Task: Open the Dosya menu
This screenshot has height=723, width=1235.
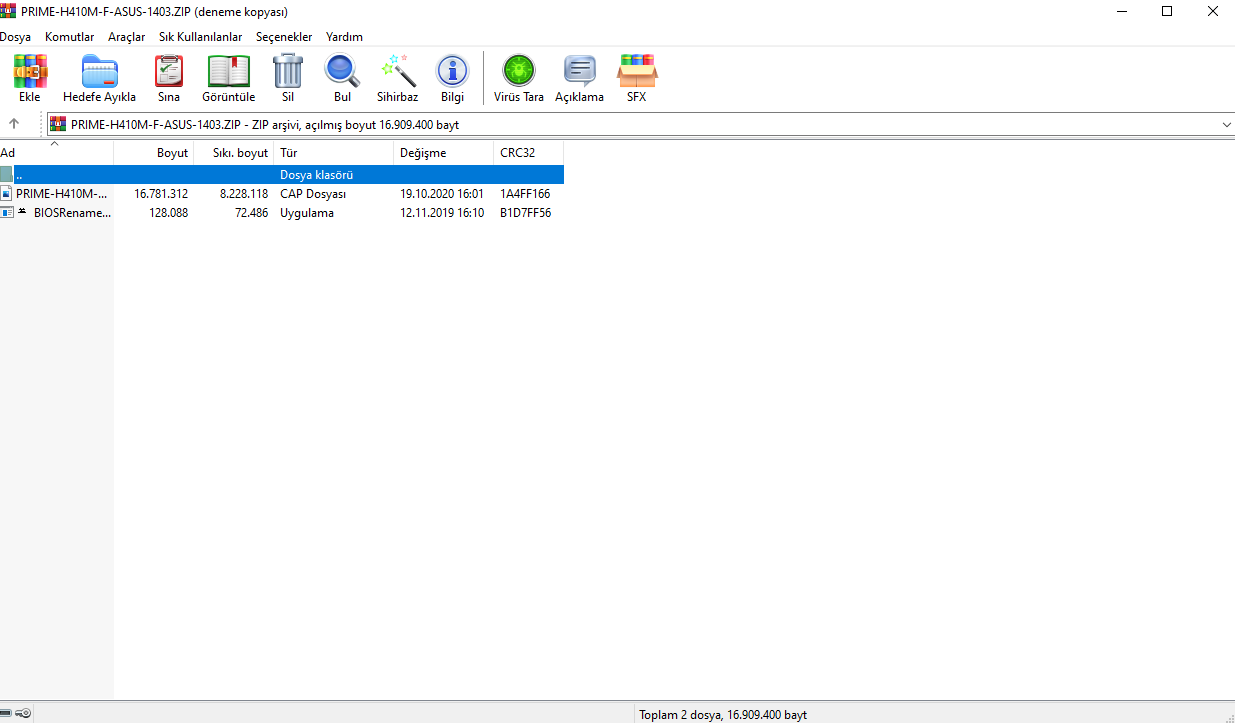Action: 15,36
